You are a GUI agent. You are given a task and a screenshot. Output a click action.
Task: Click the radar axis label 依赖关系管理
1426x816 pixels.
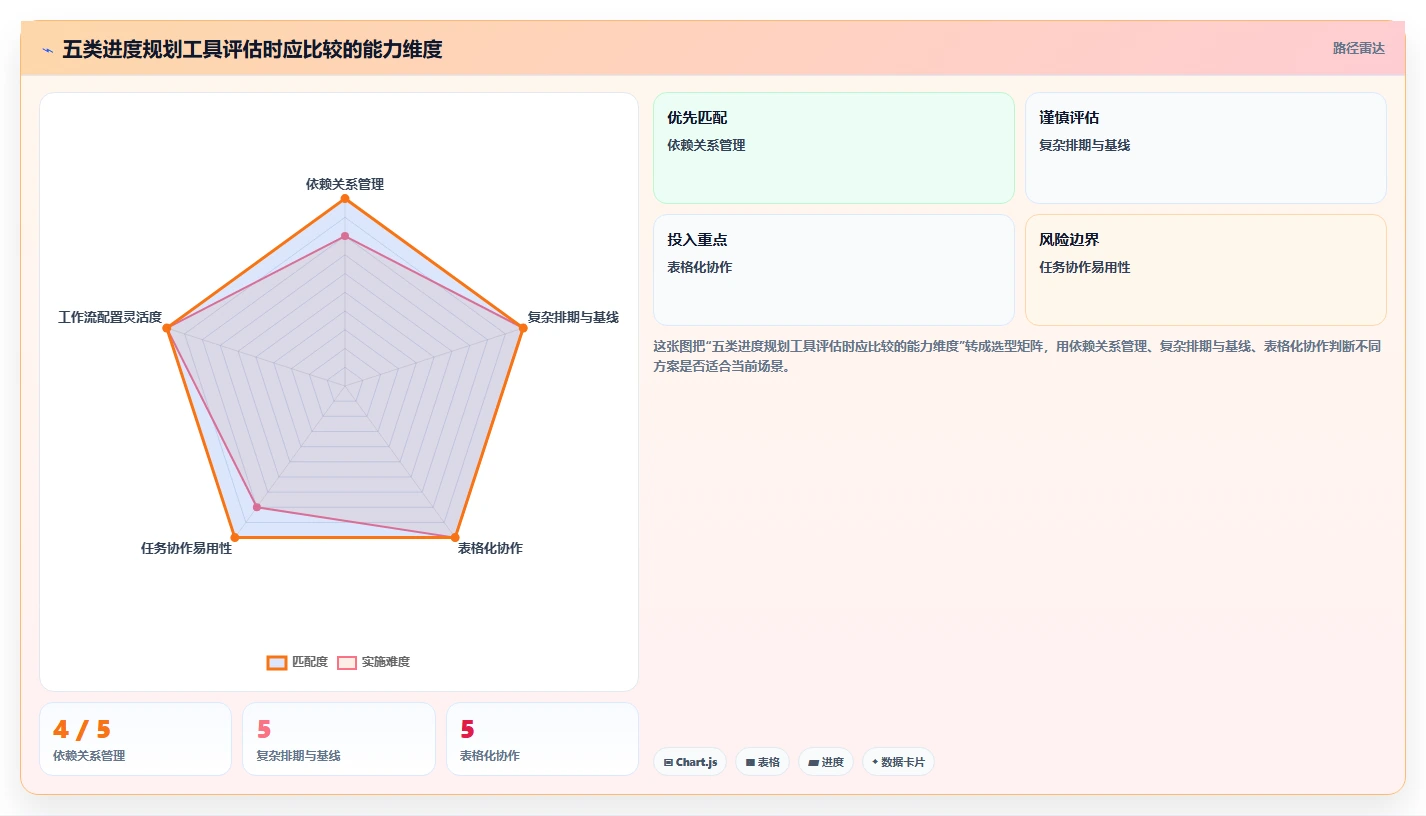[x=345, y=184]
